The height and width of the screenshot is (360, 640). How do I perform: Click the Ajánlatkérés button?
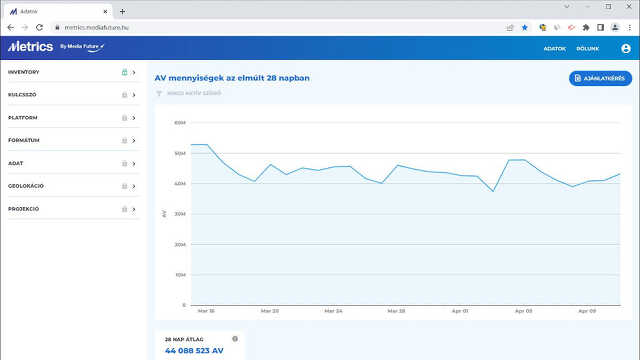pyautogui.click(x=600, y=78)
